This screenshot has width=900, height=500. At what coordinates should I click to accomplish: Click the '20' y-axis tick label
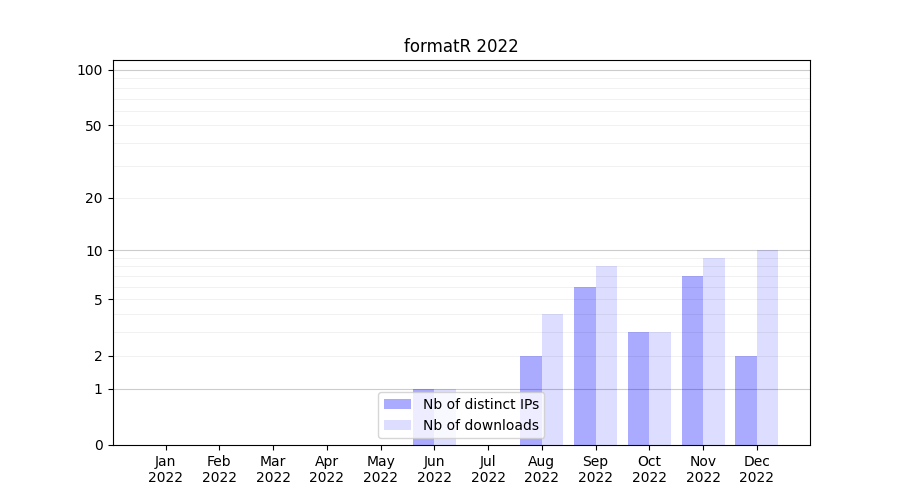coord(94,198)
